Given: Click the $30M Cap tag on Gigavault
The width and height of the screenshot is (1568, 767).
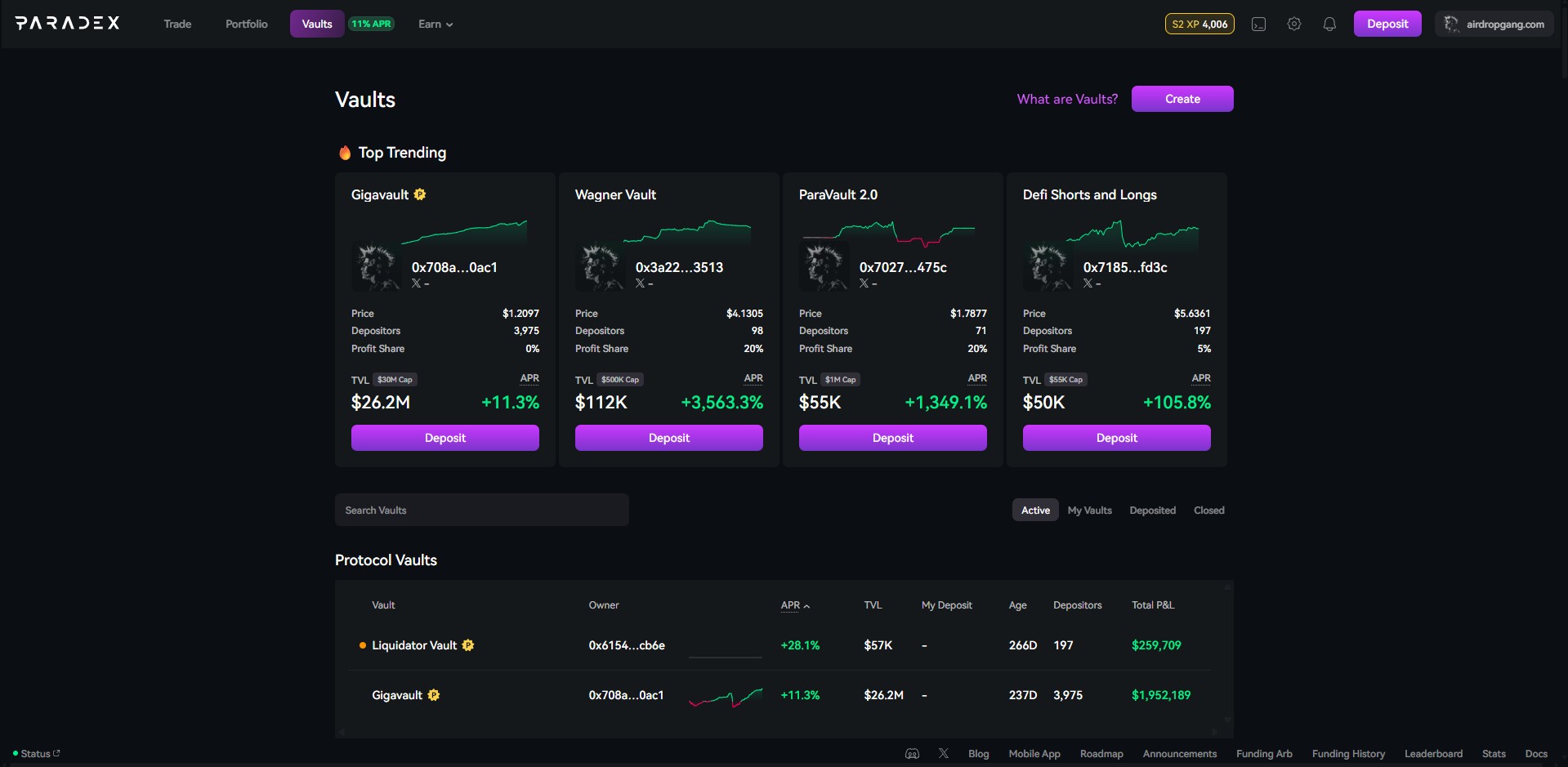Looking at the screenshot, I should click(395, 380).
